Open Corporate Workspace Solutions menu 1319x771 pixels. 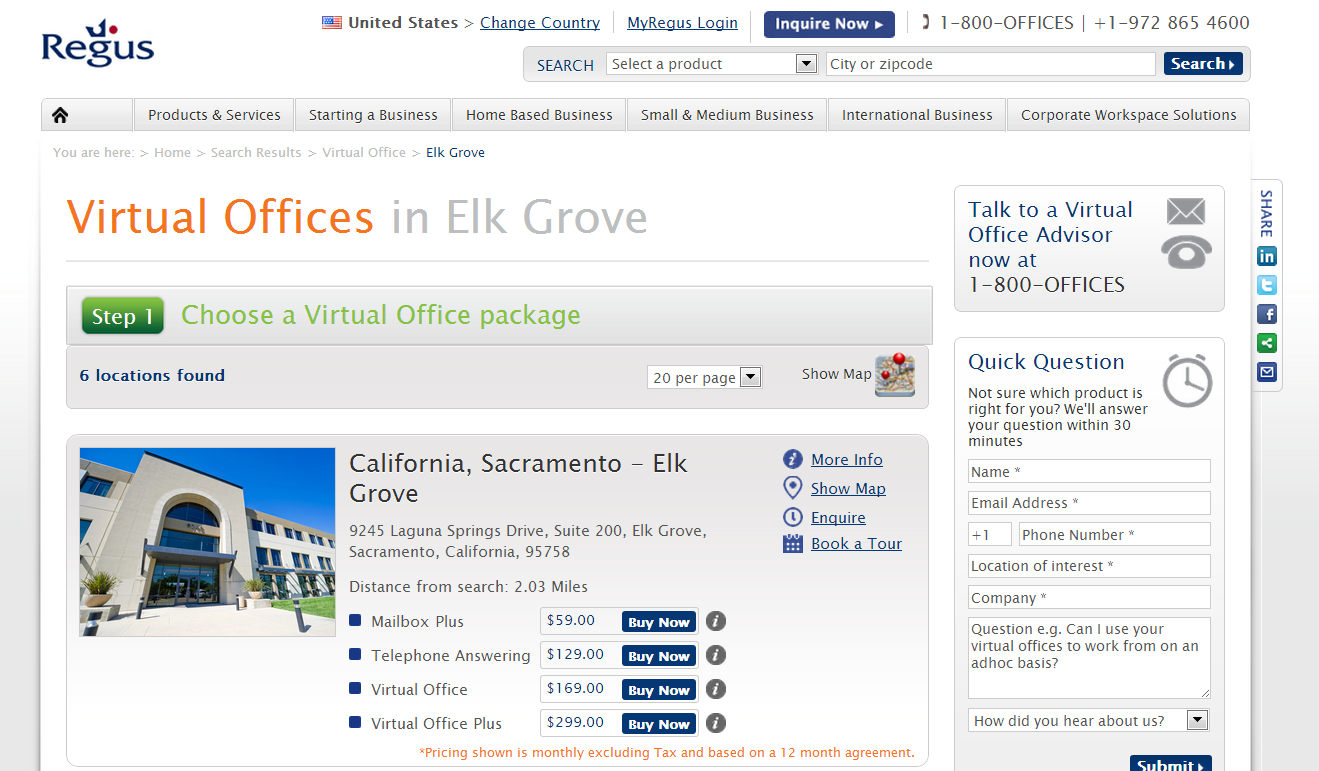coord(1128,115)
